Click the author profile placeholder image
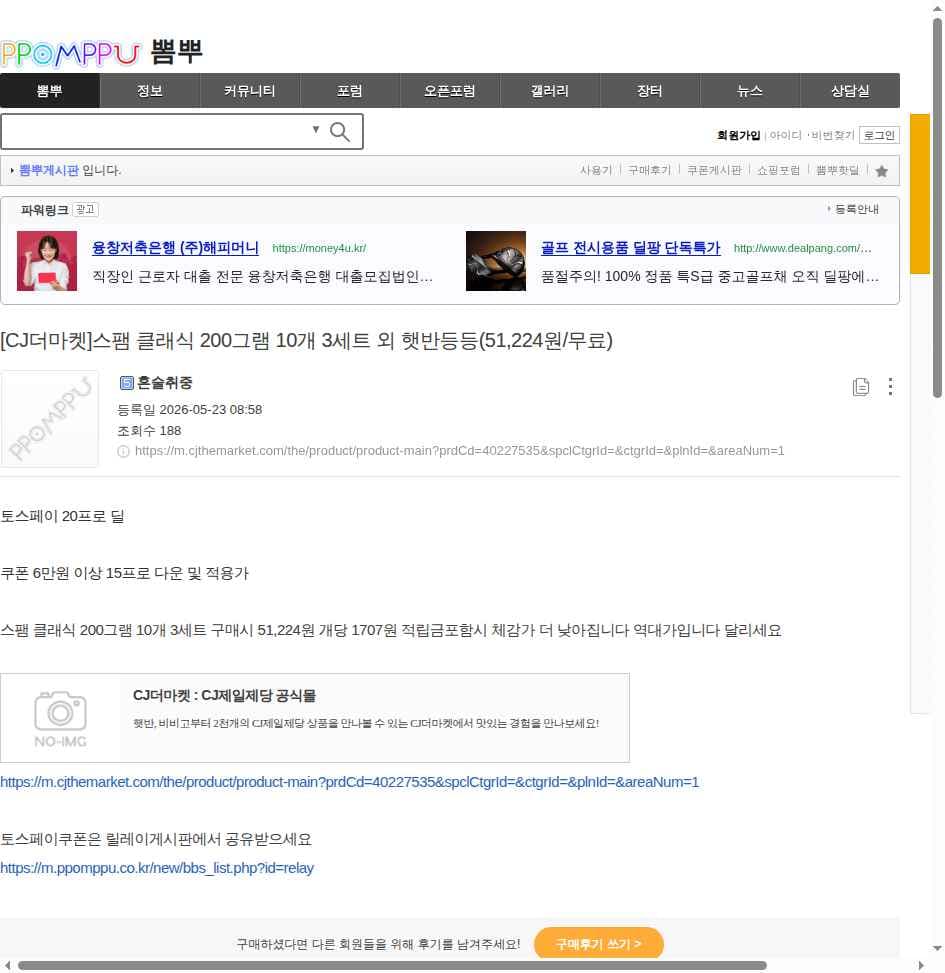 49,419
